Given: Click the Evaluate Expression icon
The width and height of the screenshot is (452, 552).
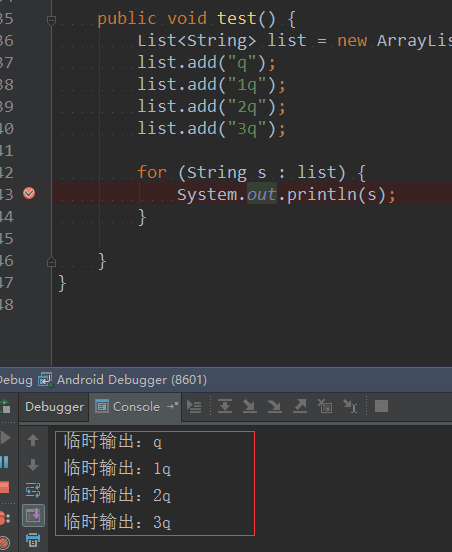Looking at the screenshot, I should (x=381, y=406).
